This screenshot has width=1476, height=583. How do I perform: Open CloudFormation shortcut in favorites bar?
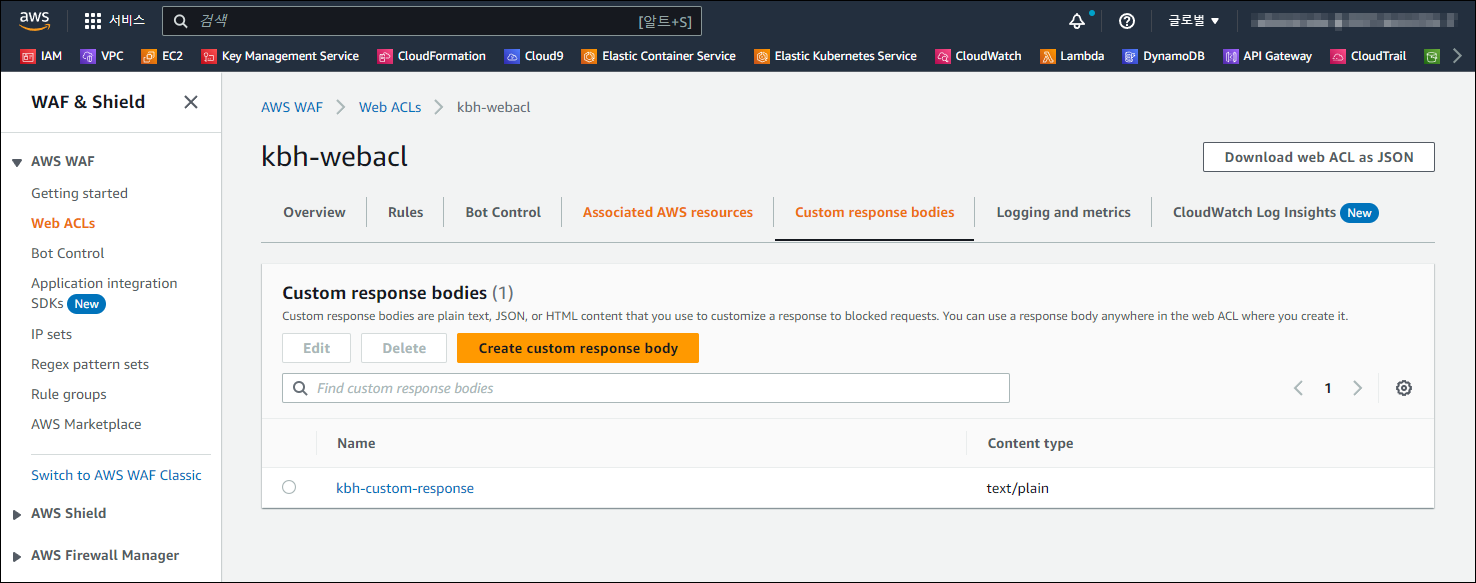click(x=431, y=56)
